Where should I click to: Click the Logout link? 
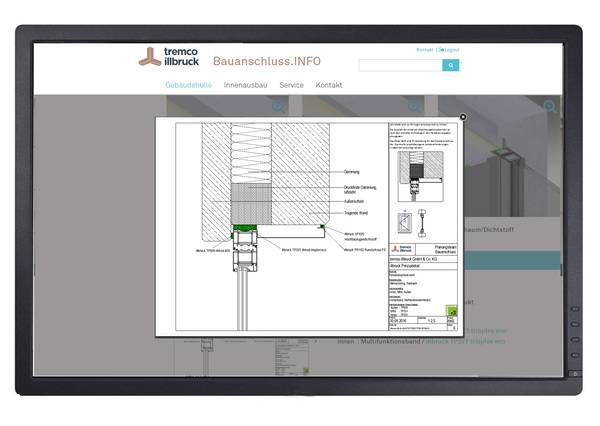click(450, 49)
